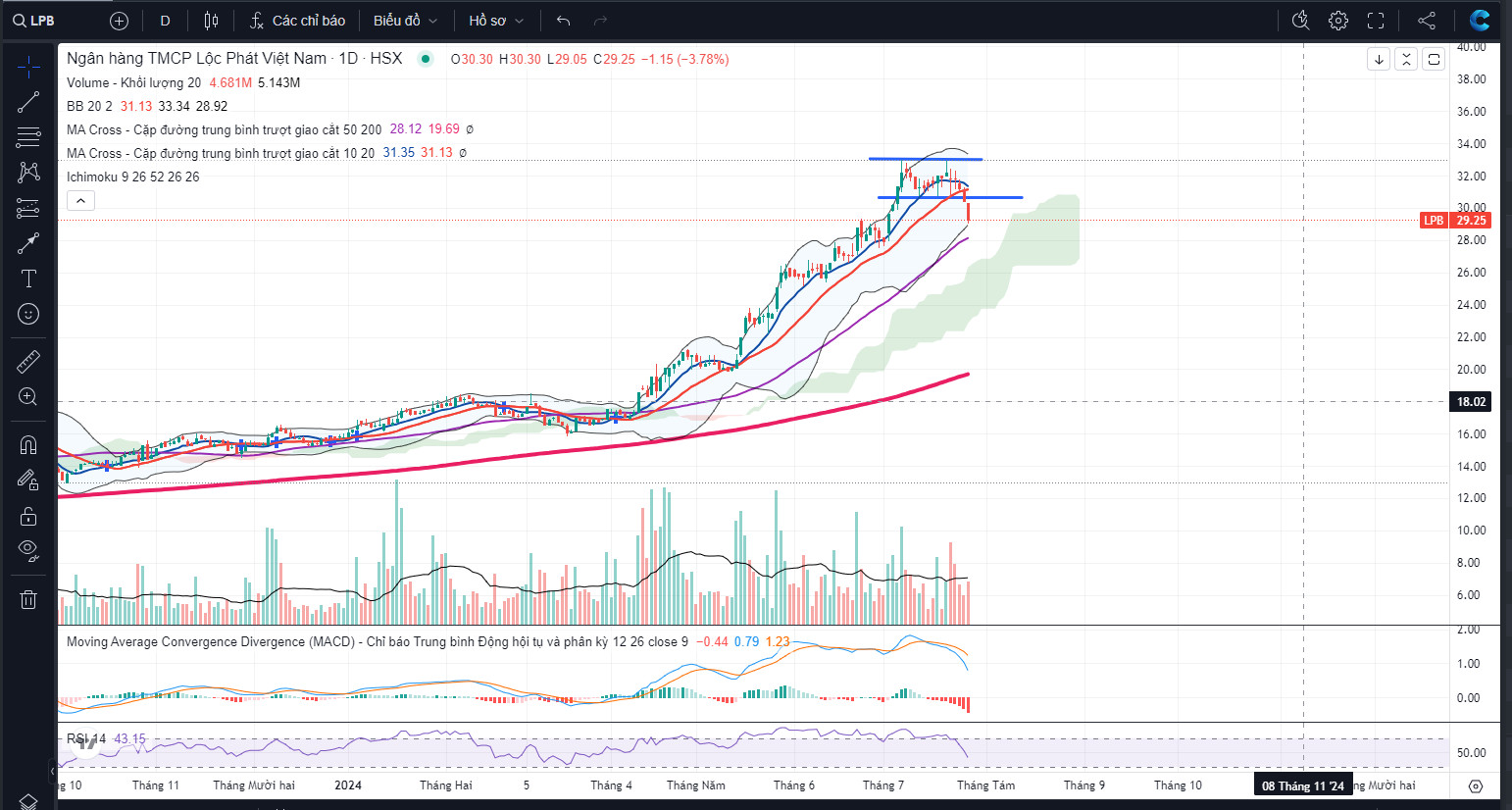Click the lower blue horizontal line near 30.6
This screenshot has height=810, width=1512.
(949, 198)
